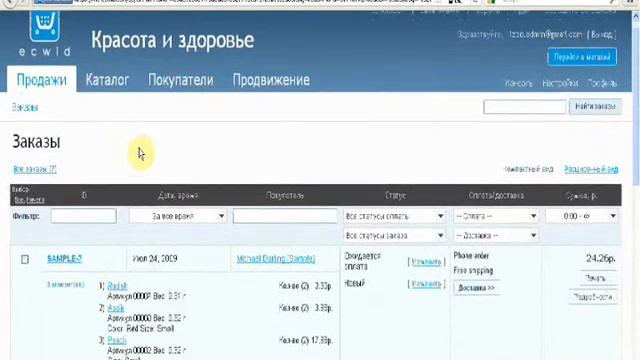
Task: Click the Все заказы (7) link
Action: (35, 169)
